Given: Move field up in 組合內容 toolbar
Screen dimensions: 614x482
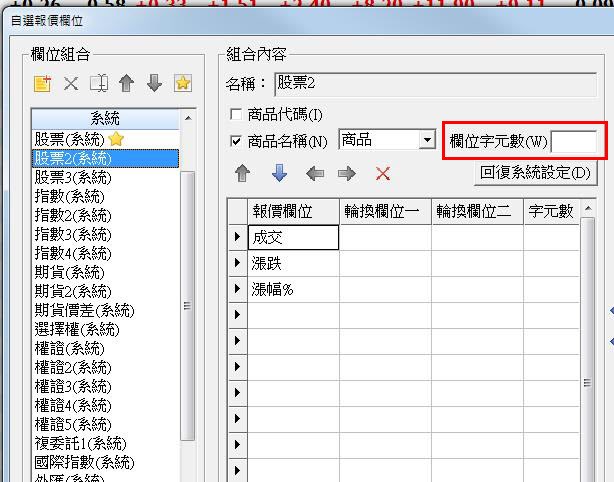Looking at the screenshot, I should click(x=242, y=173).
